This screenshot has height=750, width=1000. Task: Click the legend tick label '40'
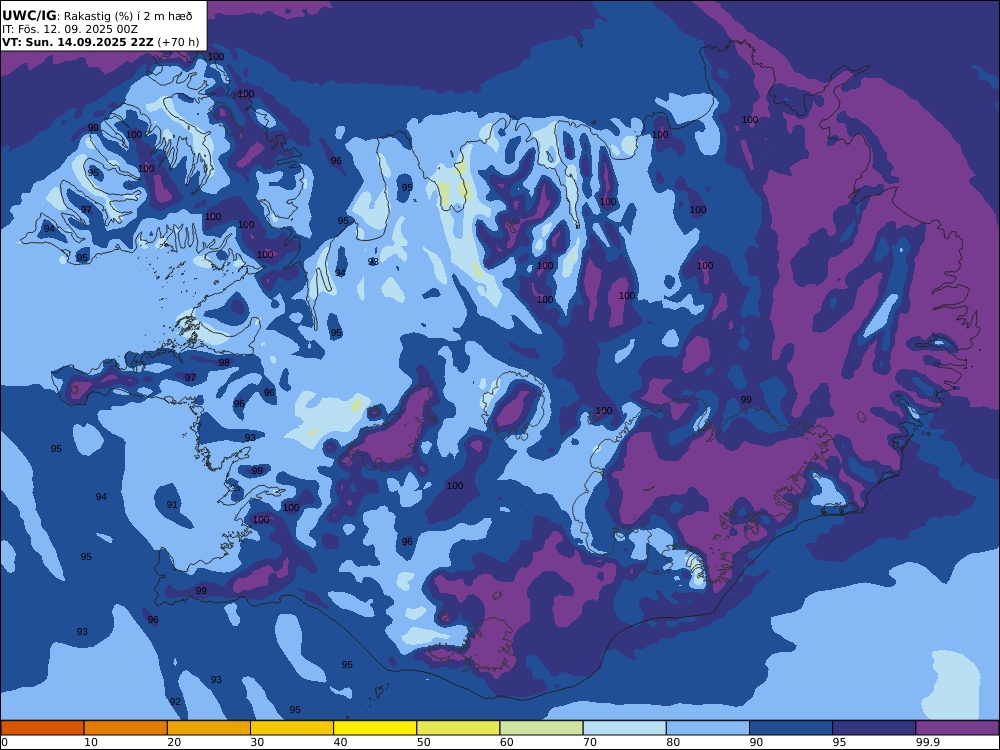(341, 742)
